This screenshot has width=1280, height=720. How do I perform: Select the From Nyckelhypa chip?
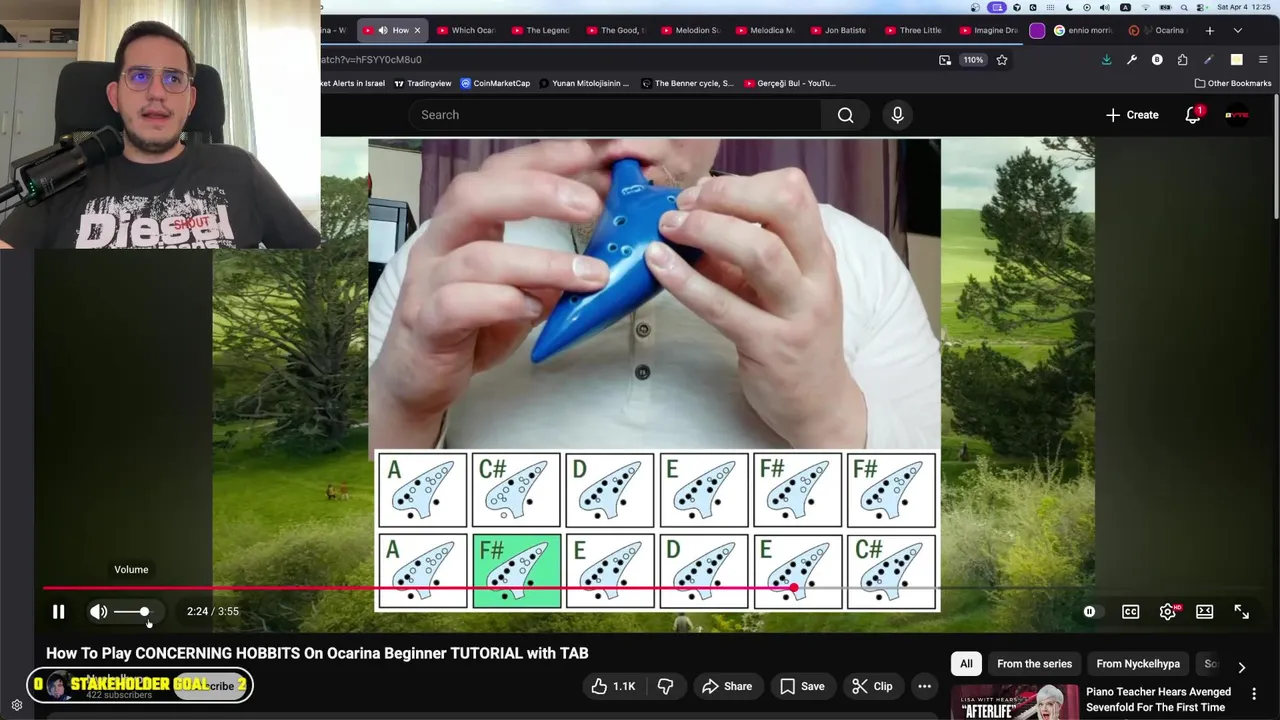point(1138,664)
